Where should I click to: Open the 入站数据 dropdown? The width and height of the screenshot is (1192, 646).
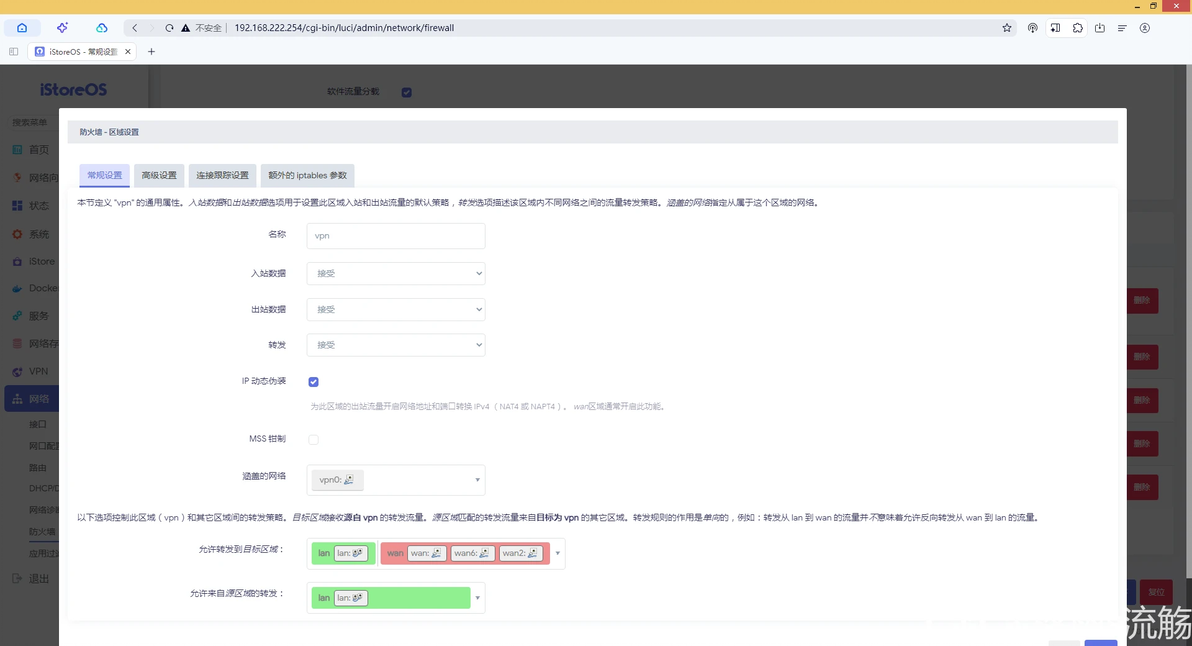coord(395,274)
